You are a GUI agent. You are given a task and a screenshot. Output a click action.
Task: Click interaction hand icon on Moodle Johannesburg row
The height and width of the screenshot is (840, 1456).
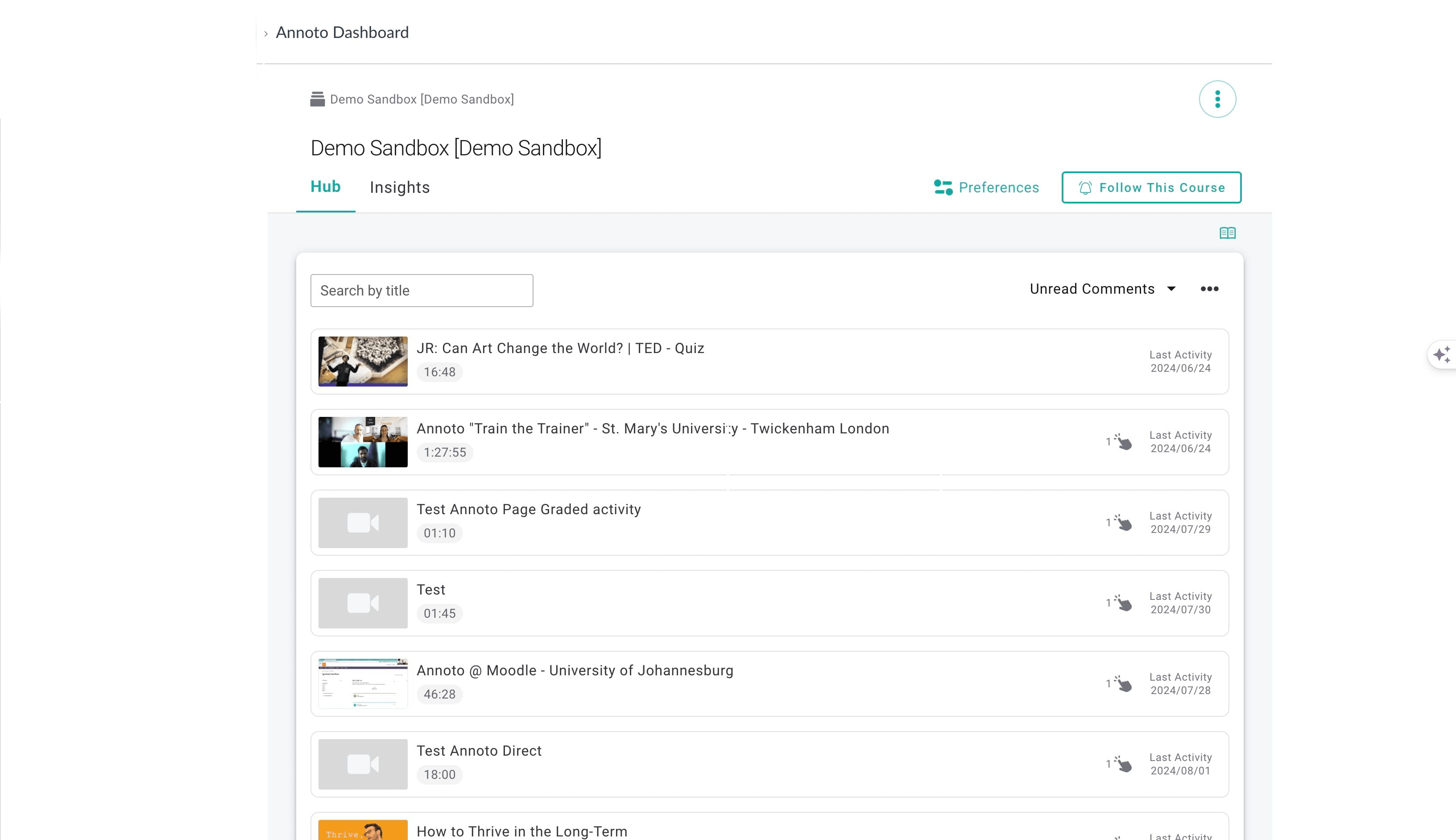coord(1123,684)
